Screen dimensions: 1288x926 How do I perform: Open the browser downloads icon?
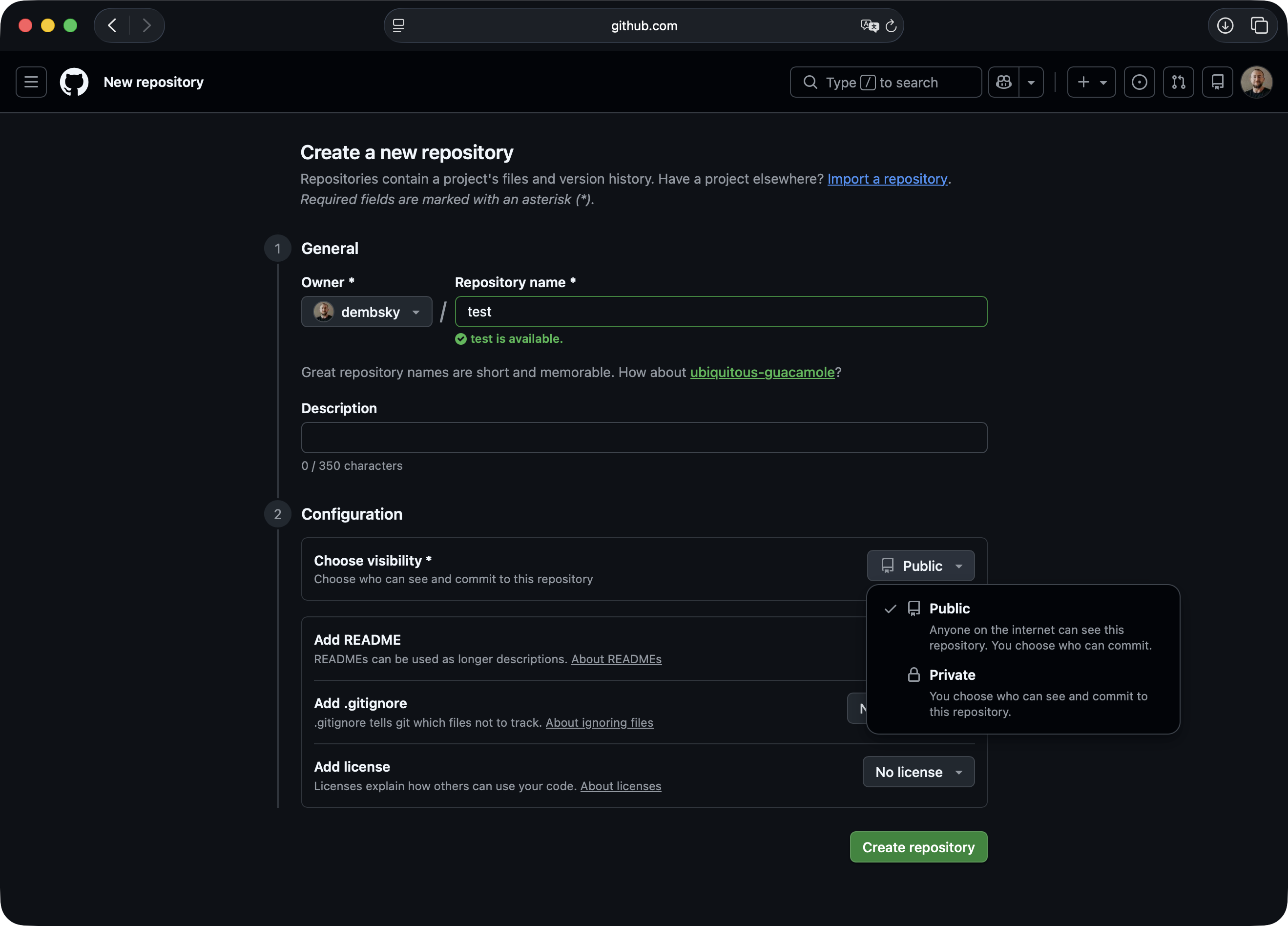[1225, 25]
